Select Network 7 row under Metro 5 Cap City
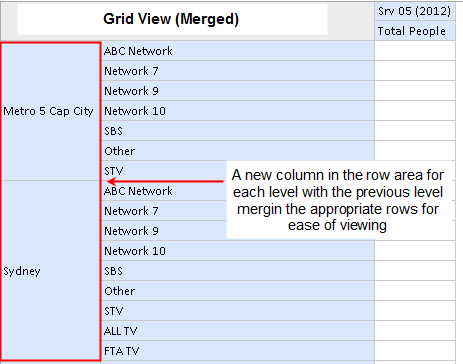The width and height of the screenshot is (463, 364). tap(238, 71)
